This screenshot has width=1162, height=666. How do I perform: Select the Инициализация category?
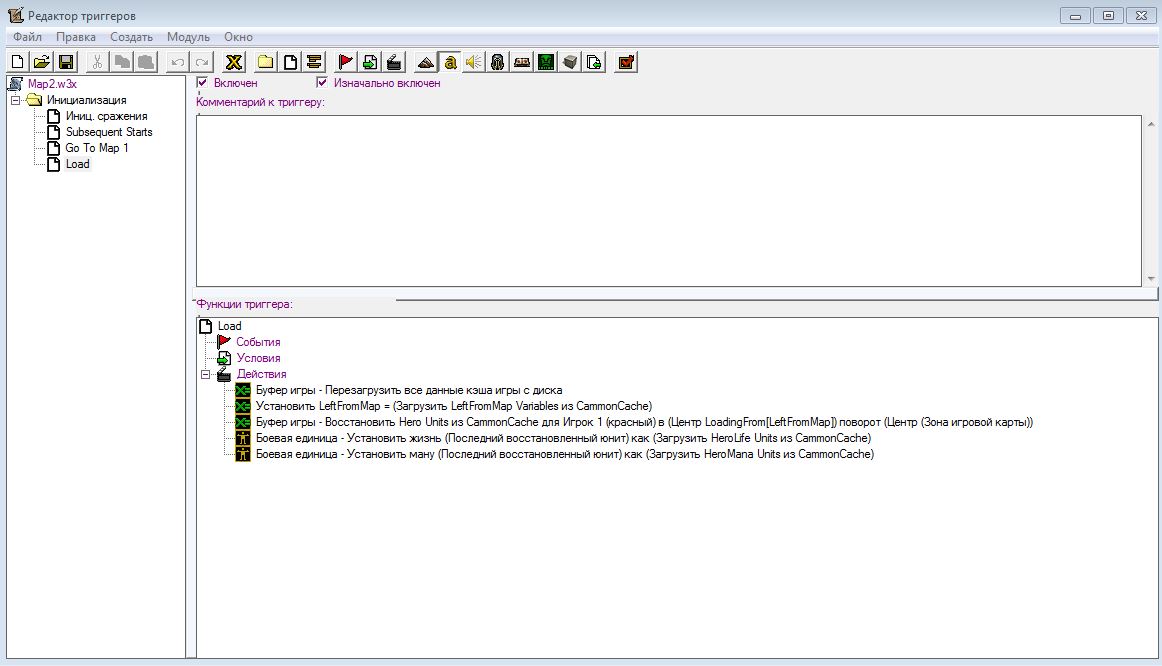tap(87, 100)
